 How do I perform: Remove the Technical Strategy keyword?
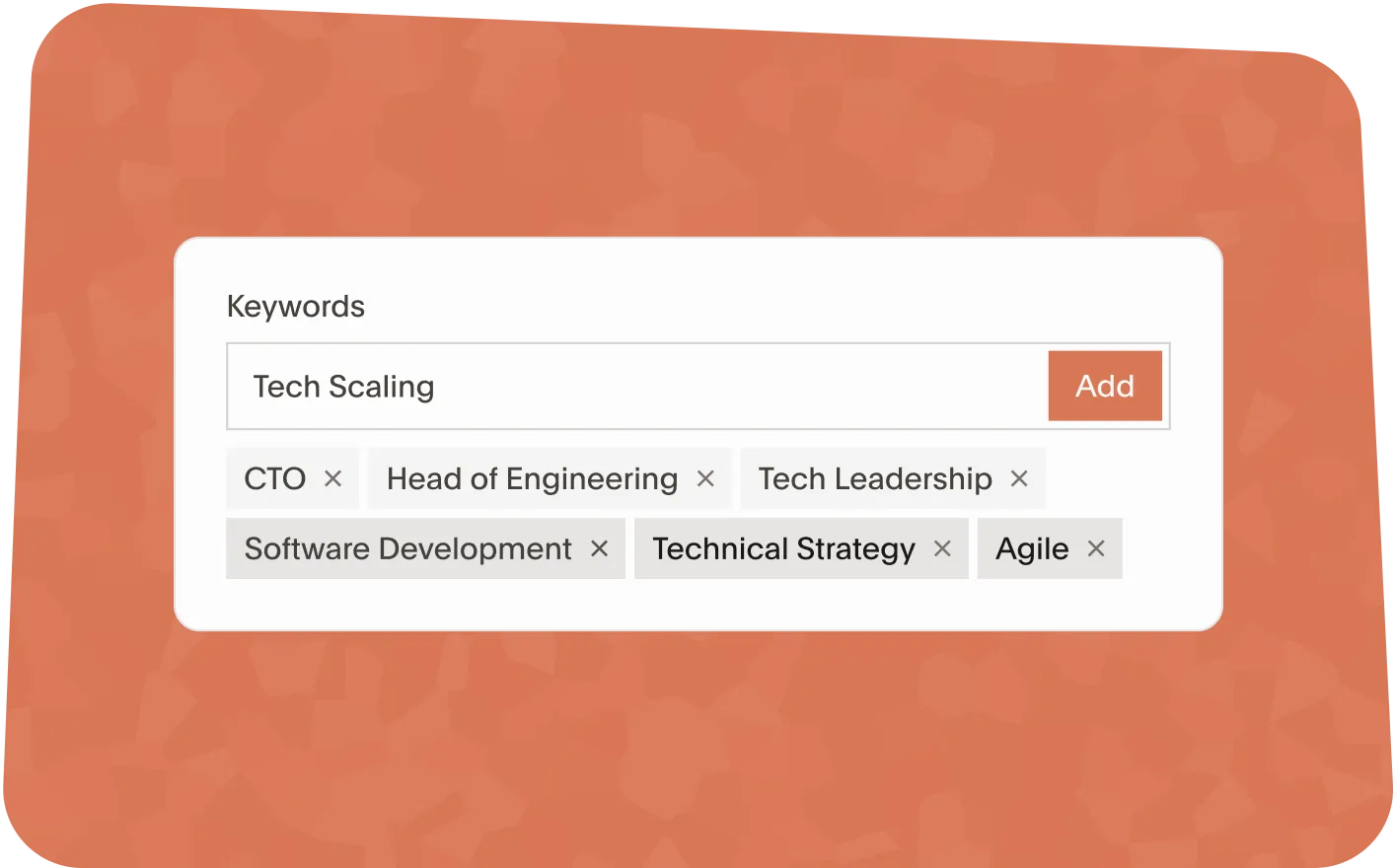942,548
